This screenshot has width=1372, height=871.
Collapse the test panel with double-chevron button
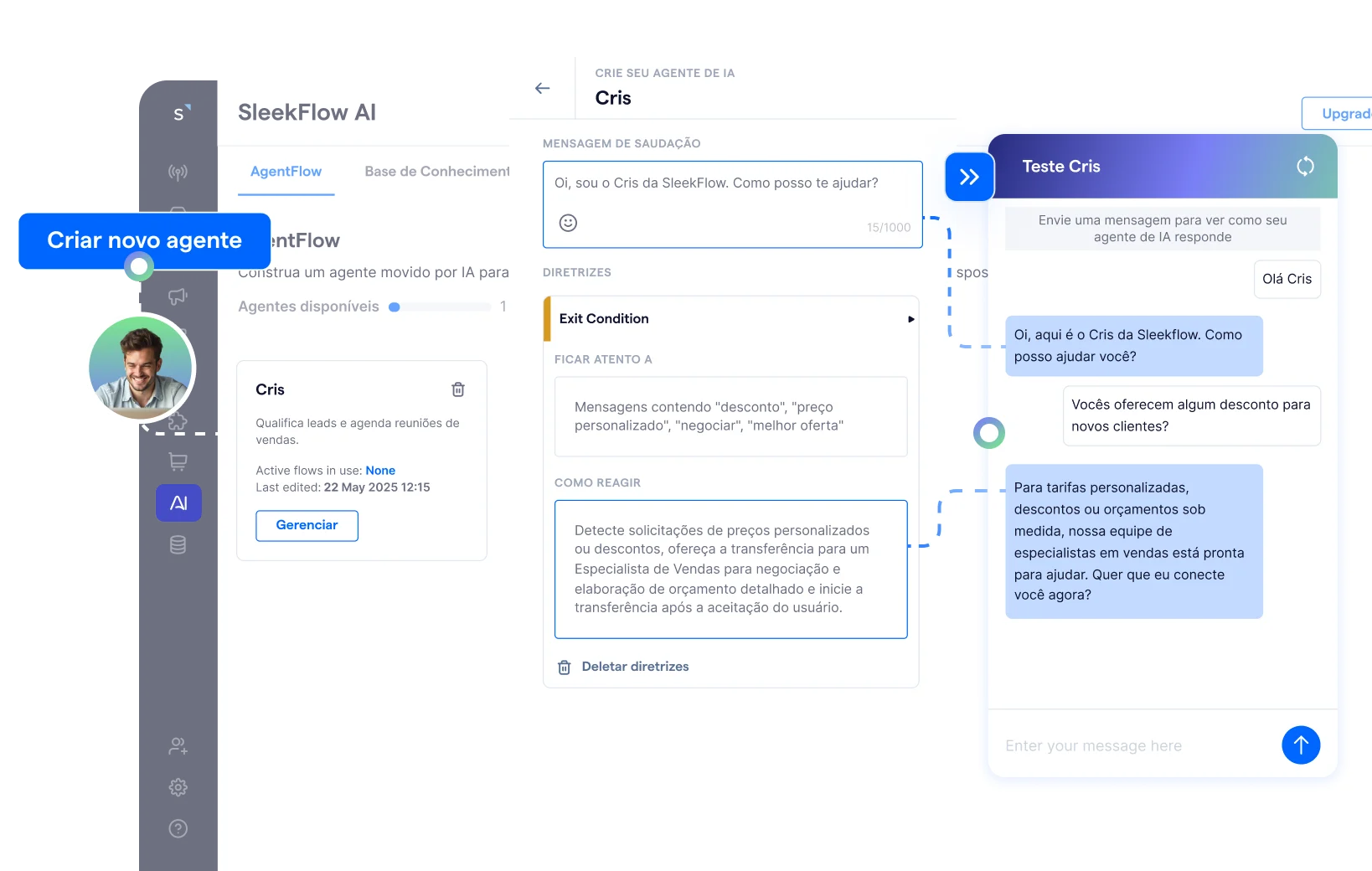969,177
